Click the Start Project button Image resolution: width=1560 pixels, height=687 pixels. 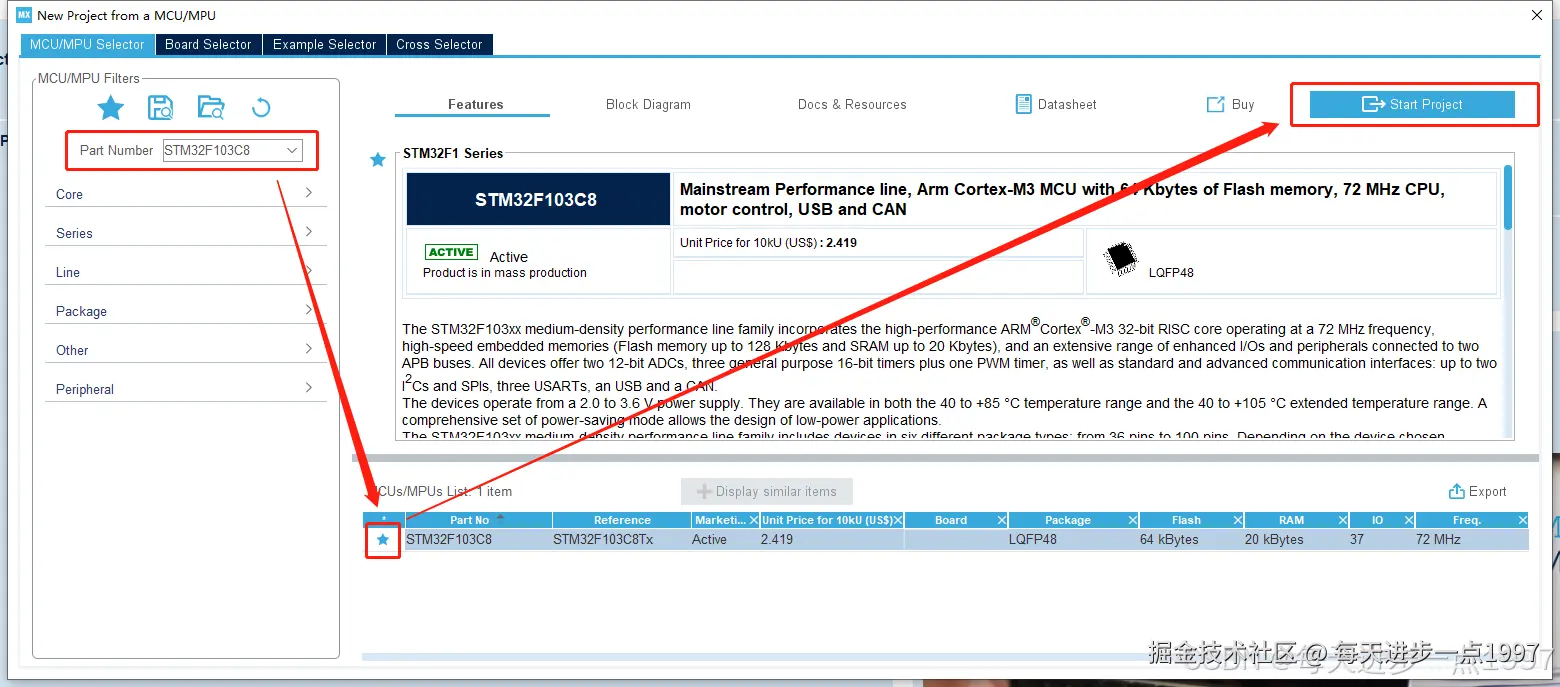pos(1412,104)
